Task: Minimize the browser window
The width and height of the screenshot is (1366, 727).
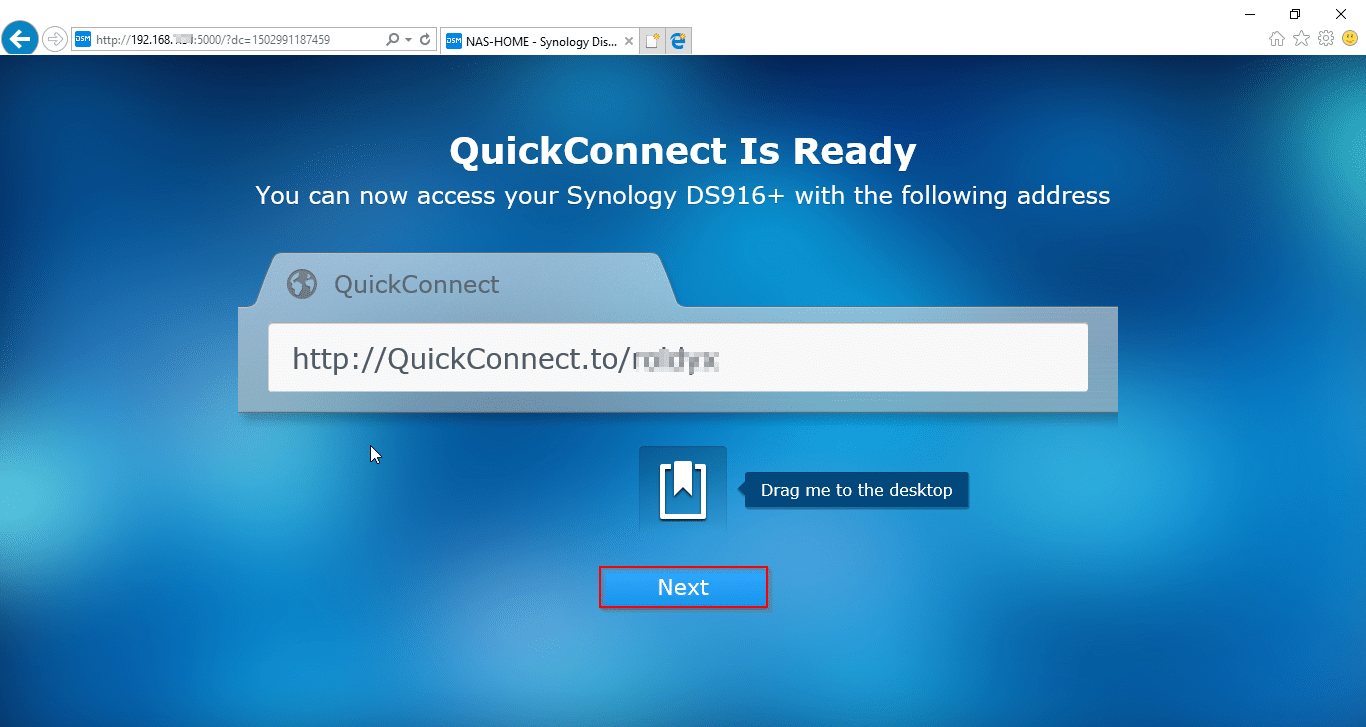Action: [x=1250, y=14]
